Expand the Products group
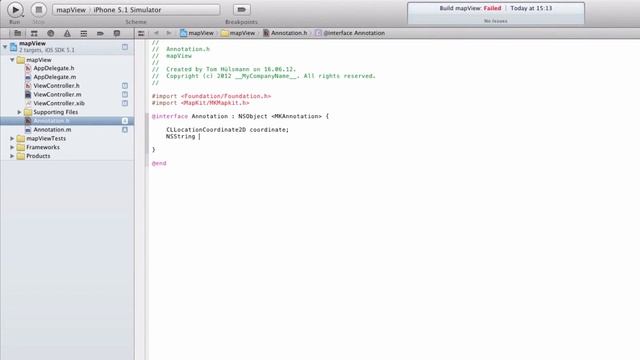 pos(12,156)
